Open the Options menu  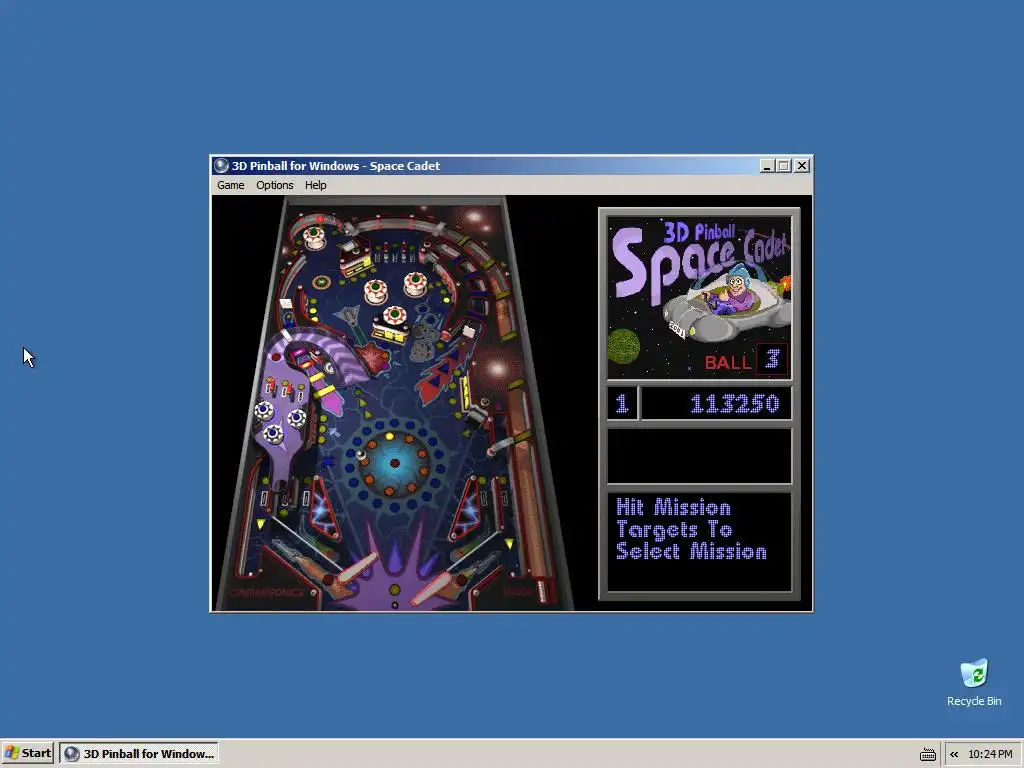pyautogui.click(x=274, y=185)
